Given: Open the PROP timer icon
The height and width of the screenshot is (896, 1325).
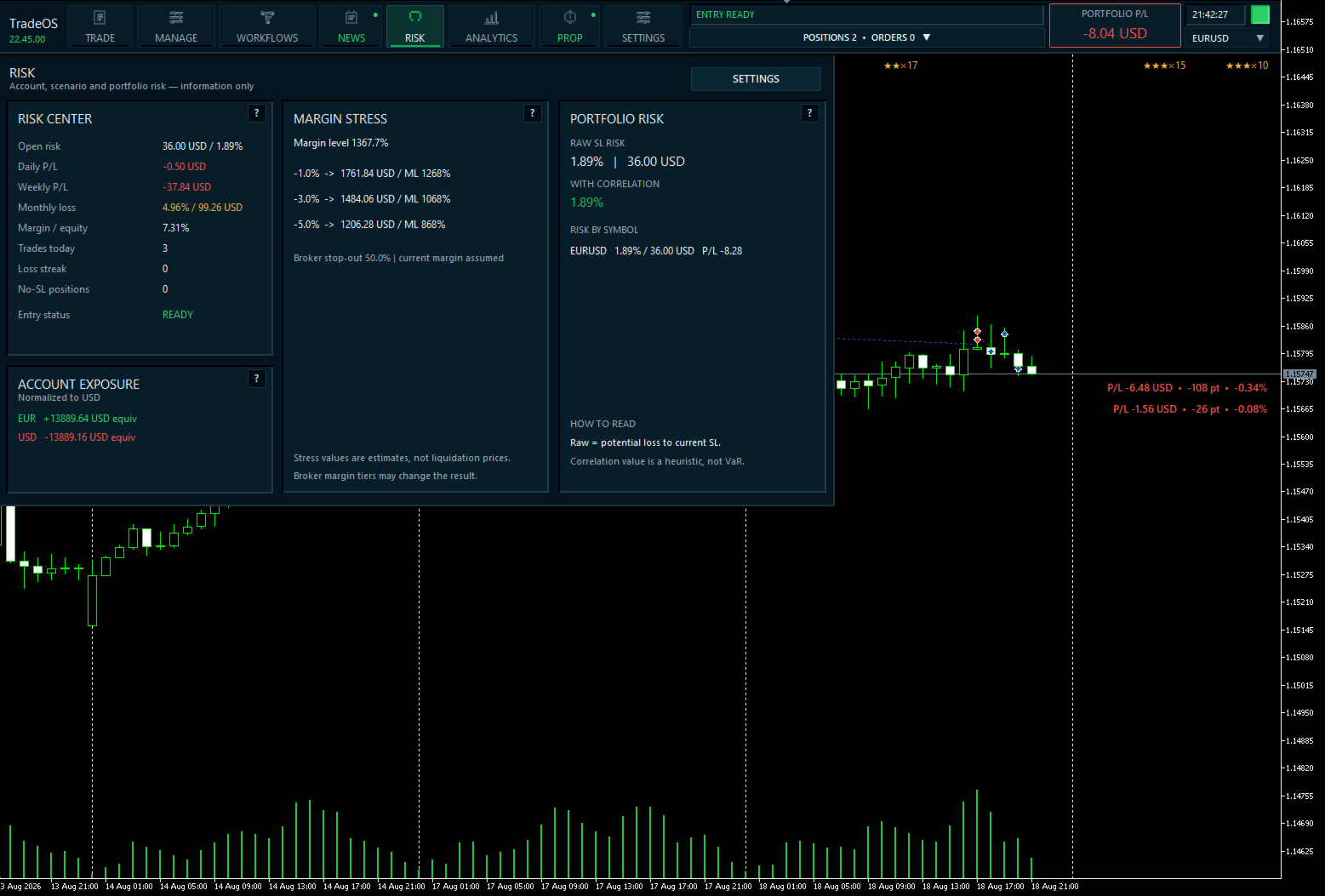Looking at the screenshot, I should pyautogui.click(x=570, y=18).
